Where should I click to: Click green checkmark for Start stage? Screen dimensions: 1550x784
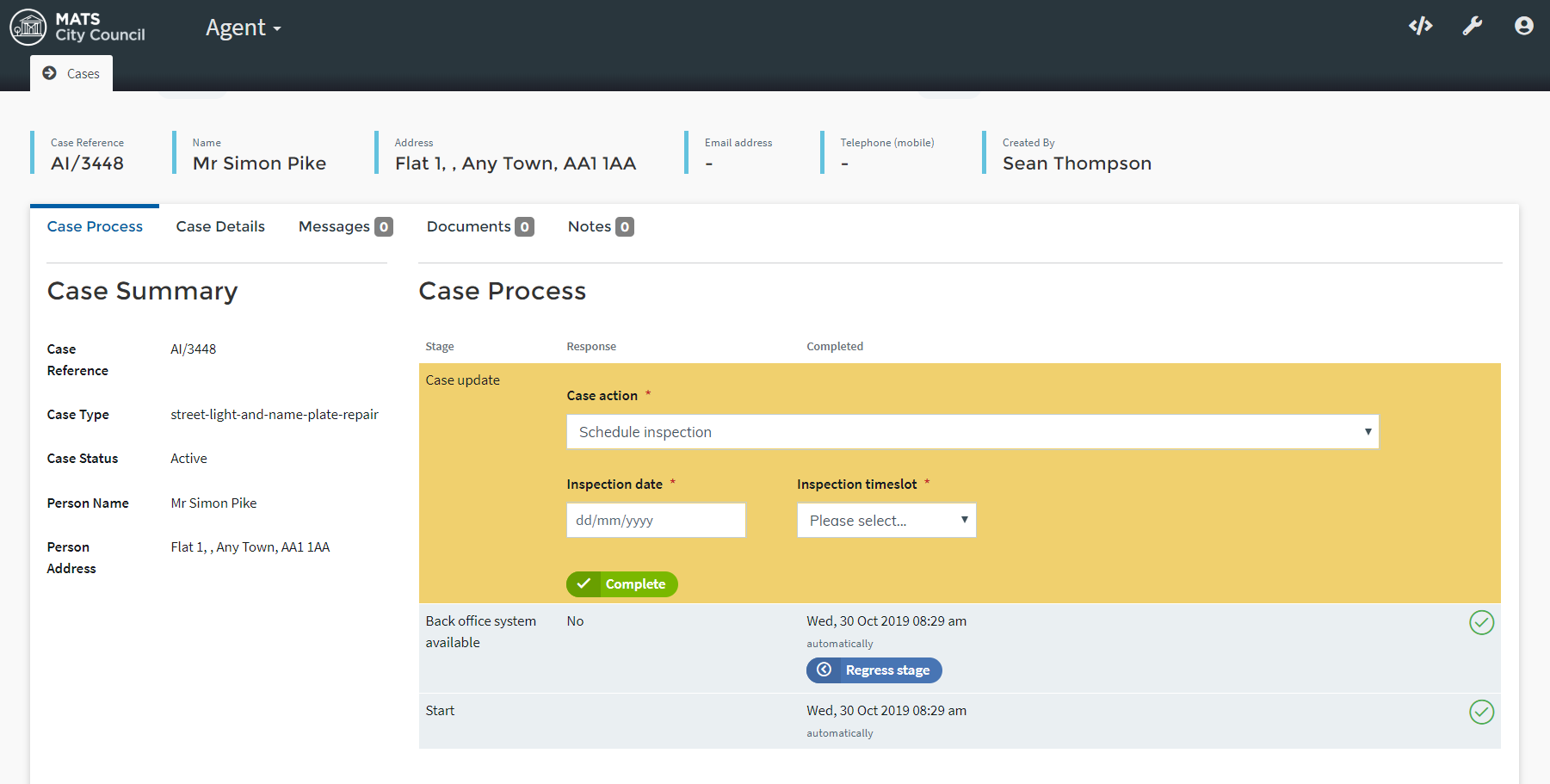tap(1481, 712)
